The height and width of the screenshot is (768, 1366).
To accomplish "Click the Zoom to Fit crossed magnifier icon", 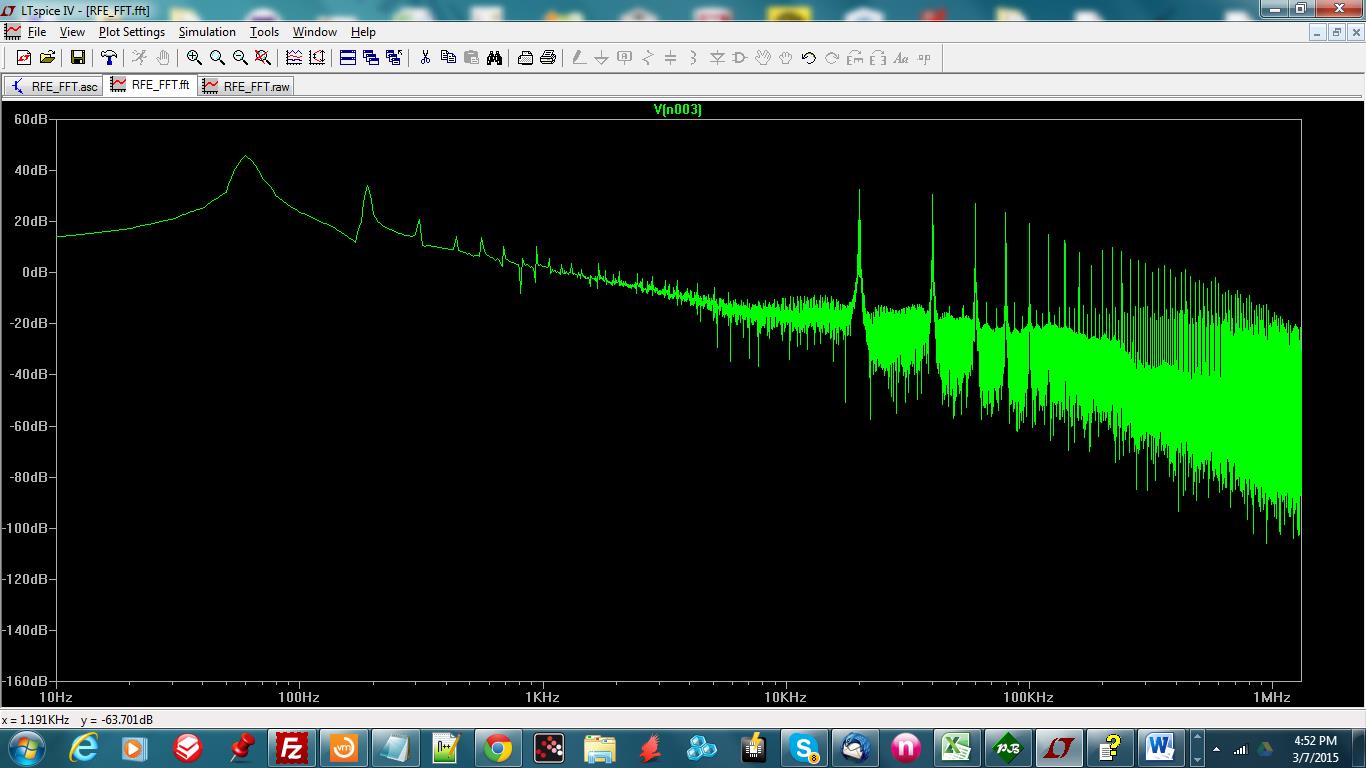I will point(263,58).
